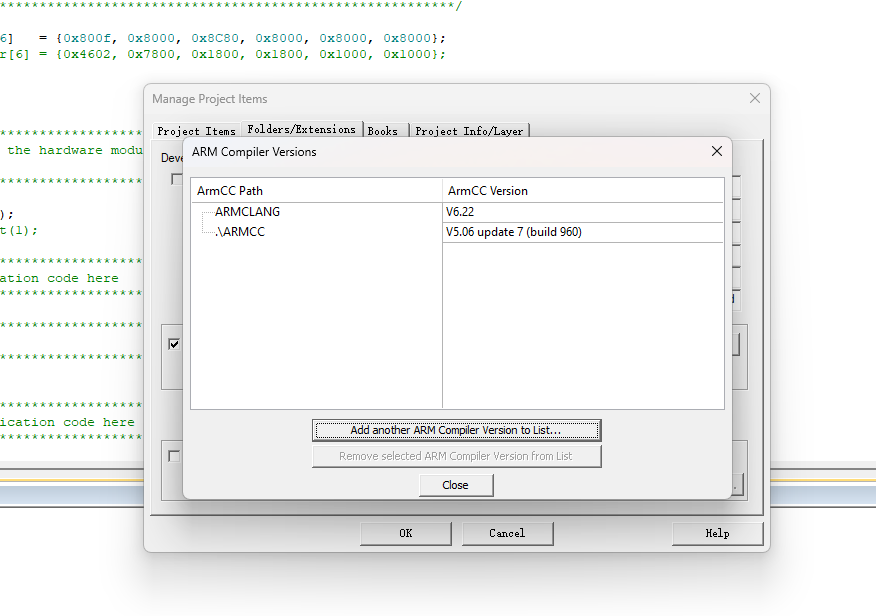Image resolution: width=876 pixels, height=616 pixels.
Task: Close the Manage Project Items window
Action: pos(755,98)
